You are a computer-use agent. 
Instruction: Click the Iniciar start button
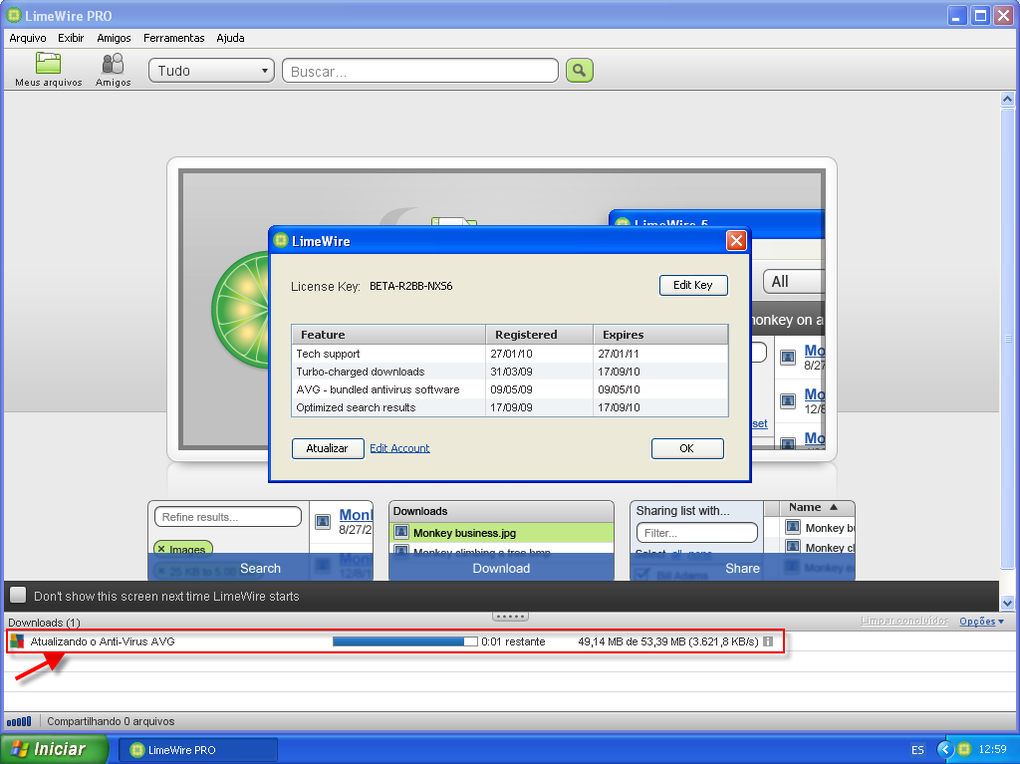pyautogui.click(x=55, y=749)
